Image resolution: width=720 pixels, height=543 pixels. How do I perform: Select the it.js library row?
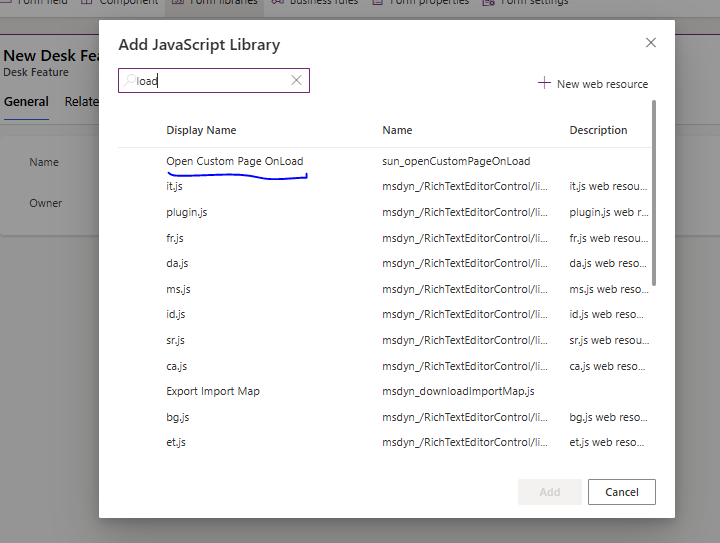[x=385, y=186]
